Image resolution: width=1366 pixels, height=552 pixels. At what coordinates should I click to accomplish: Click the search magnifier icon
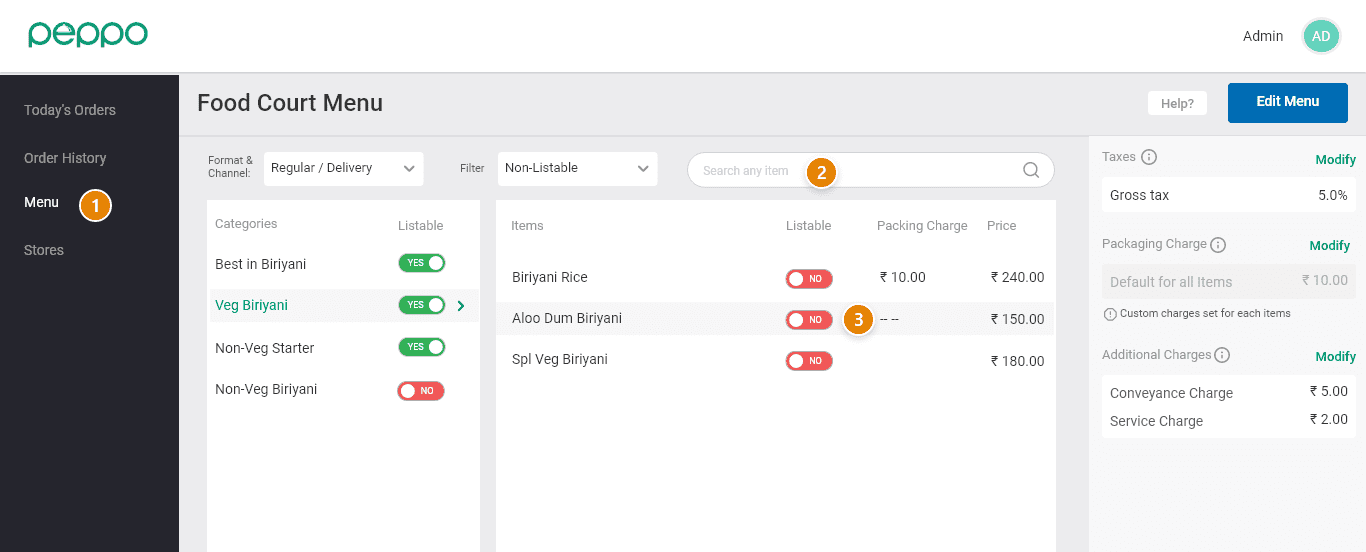coord(1031,170)
